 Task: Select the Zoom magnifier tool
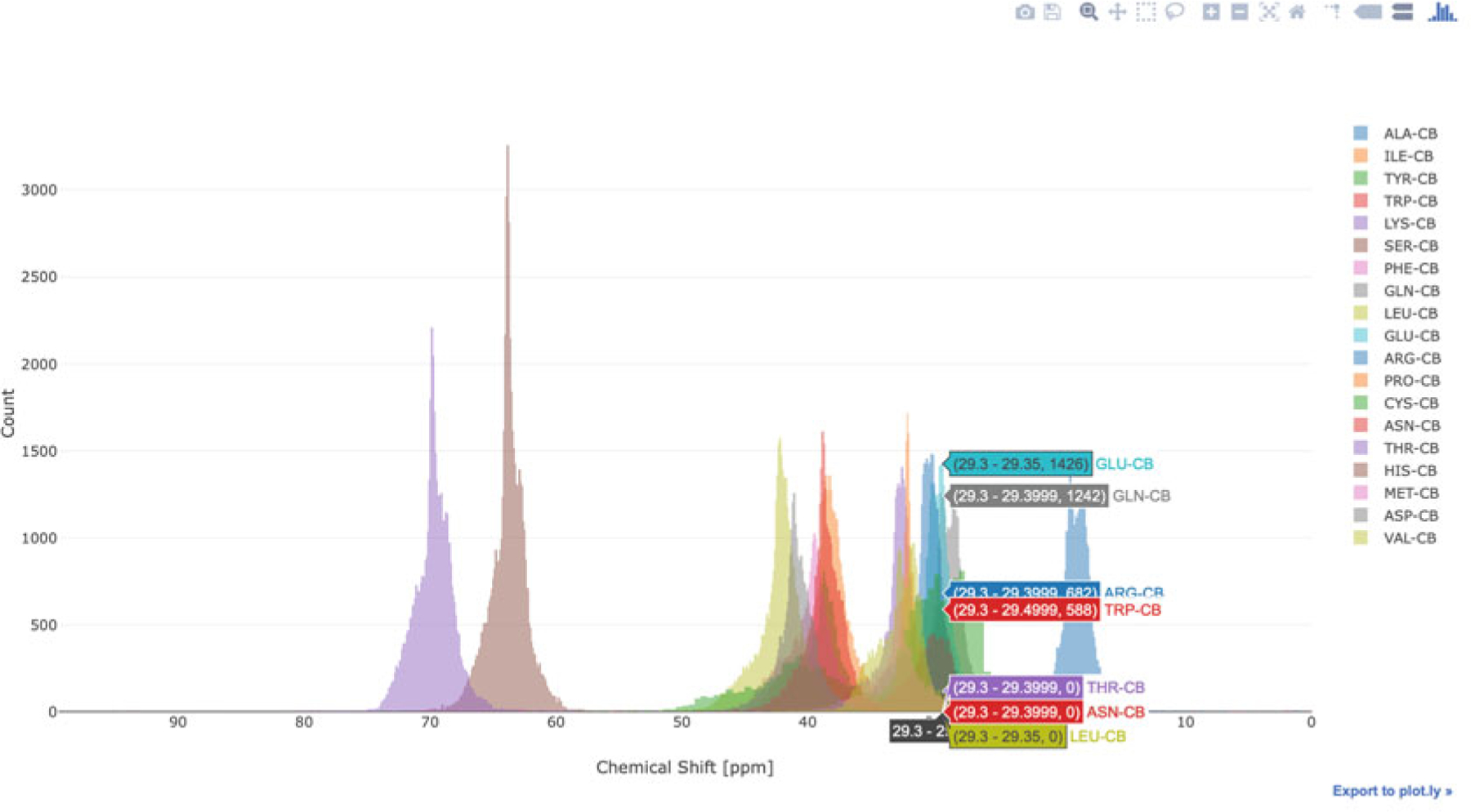coord(1088,12)
